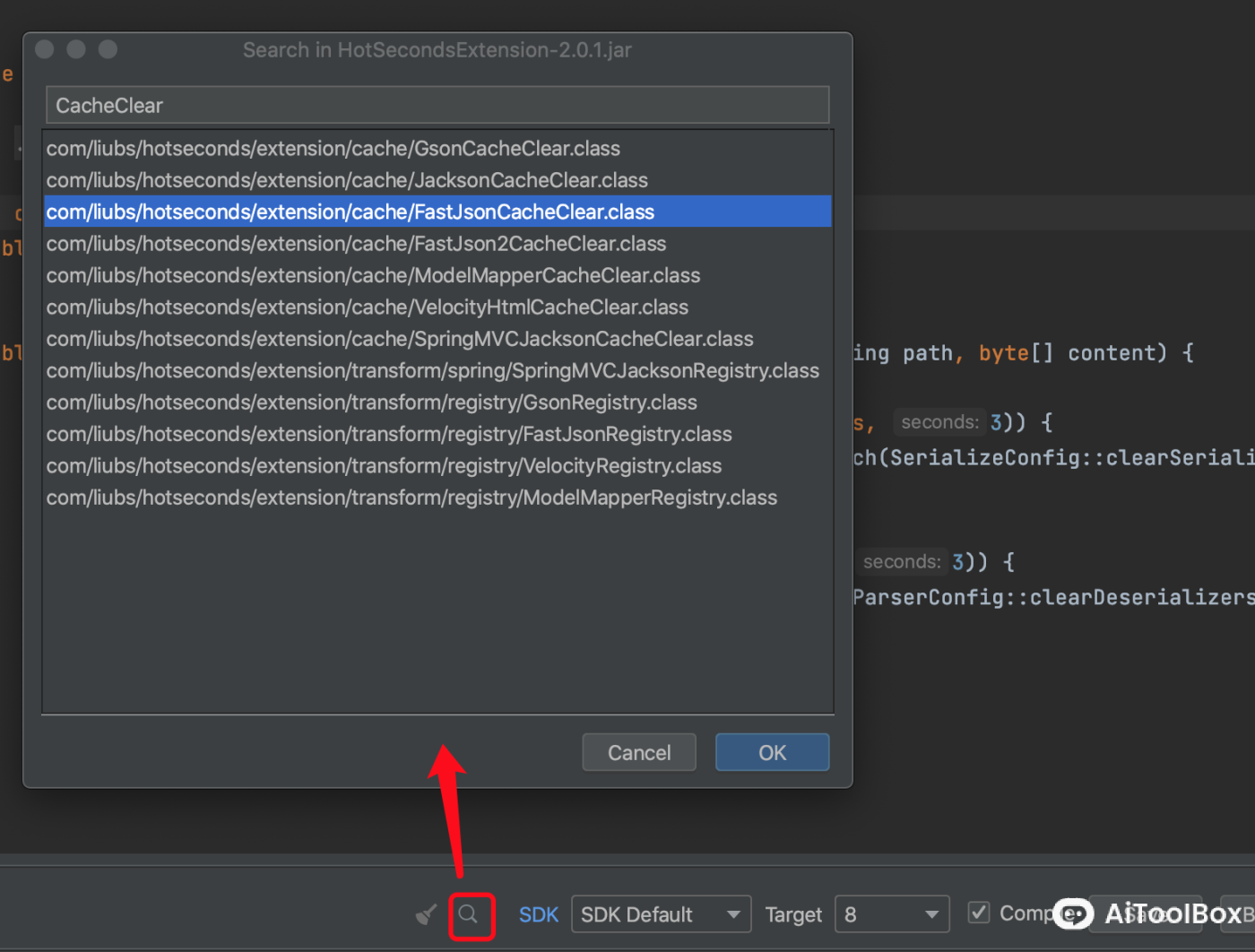Click the broom clean icon
1255x952 pixels.
[x=427, y=915]
